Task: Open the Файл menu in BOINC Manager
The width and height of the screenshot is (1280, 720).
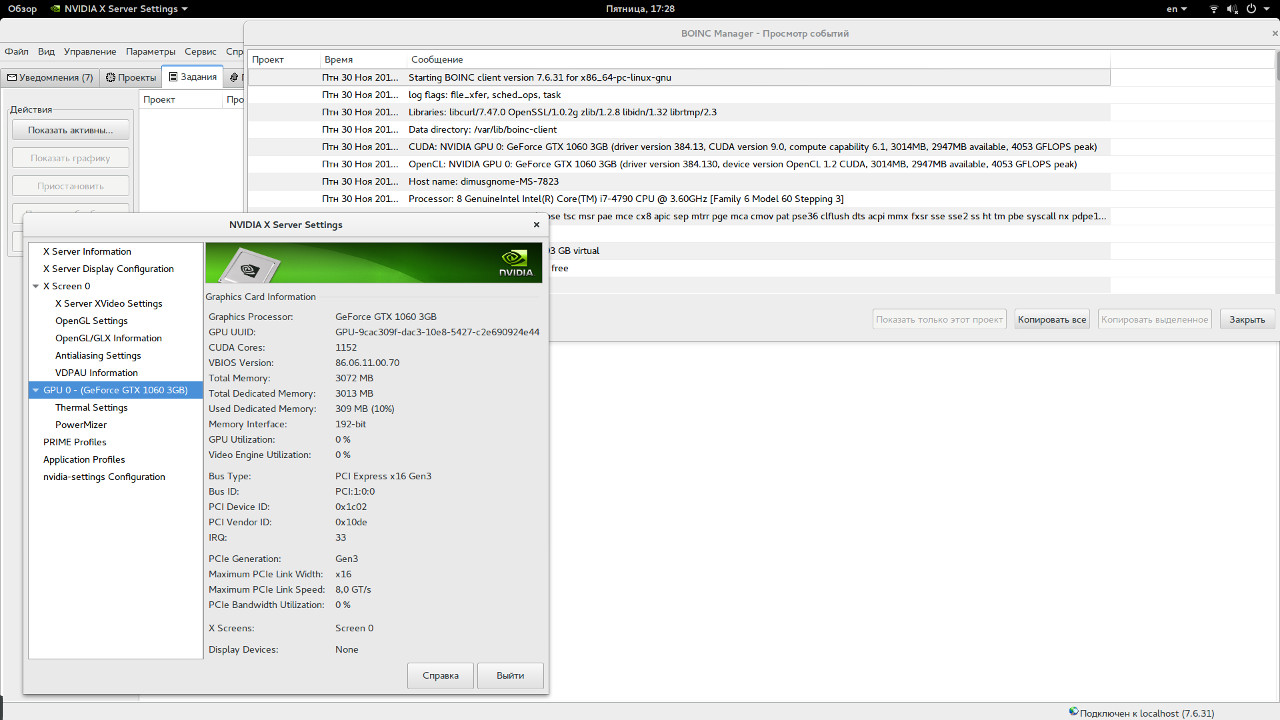Action: pyautogui.click(x=16, y=51)
